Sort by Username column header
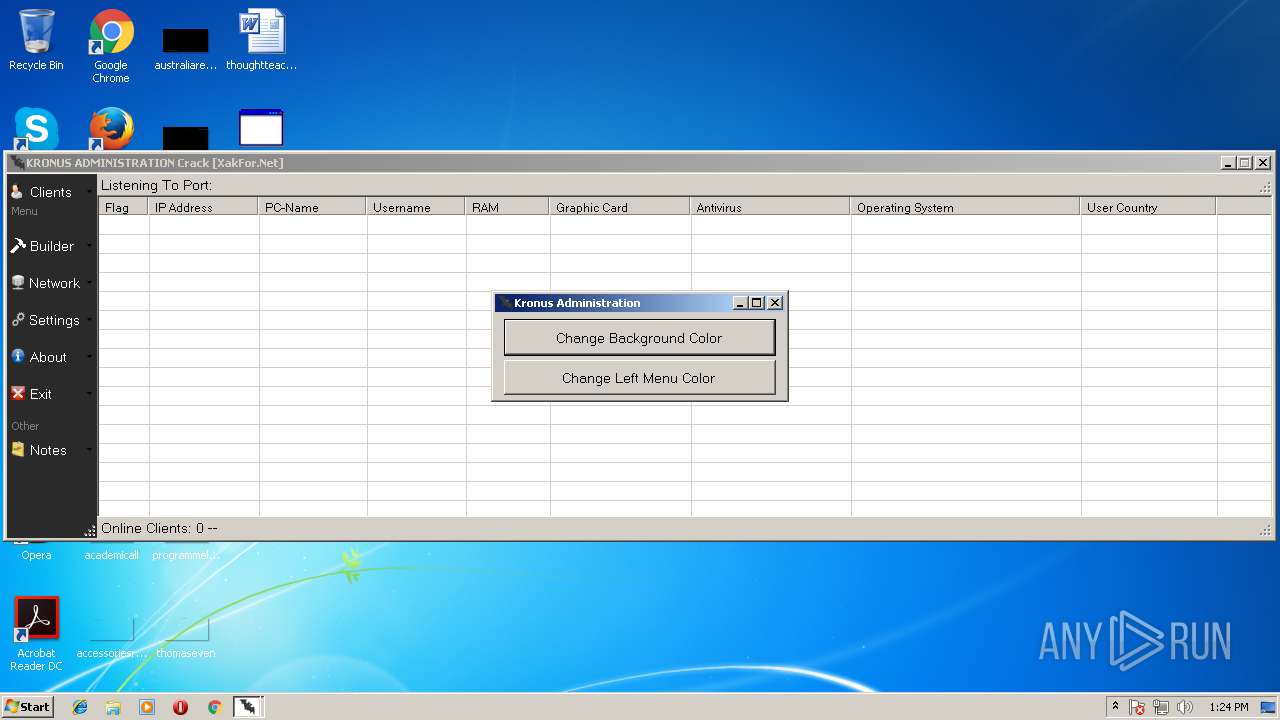This screenshot has width=1280, height=720. (x=416, y=207)
